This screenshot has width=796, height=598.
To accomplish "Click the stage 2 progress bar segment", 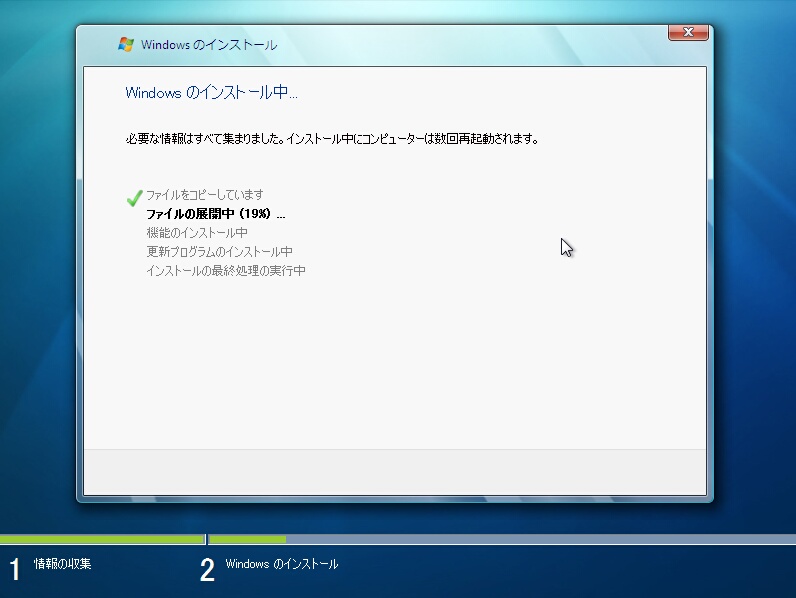I will pos(503,539).
